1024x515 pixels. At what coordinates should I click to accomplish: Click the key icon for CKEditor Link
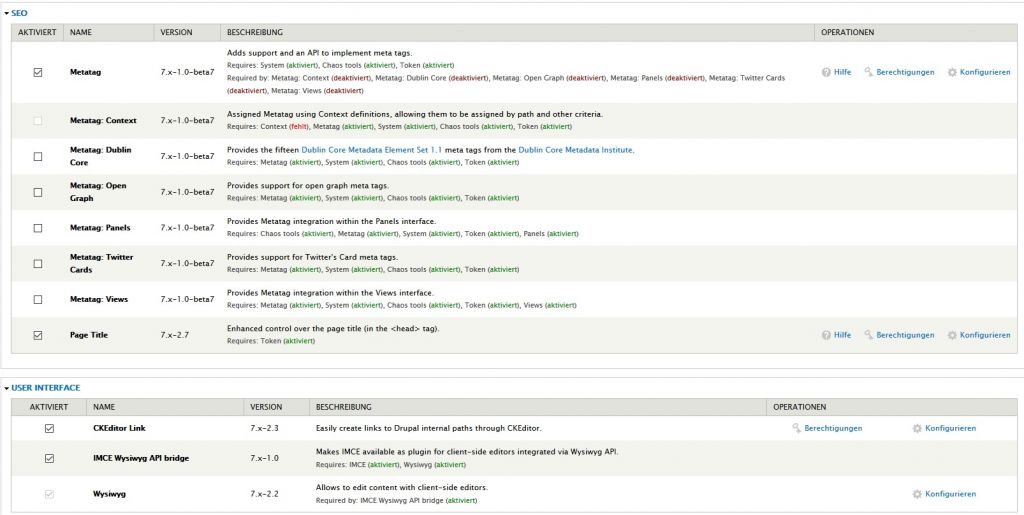(797, 428)
